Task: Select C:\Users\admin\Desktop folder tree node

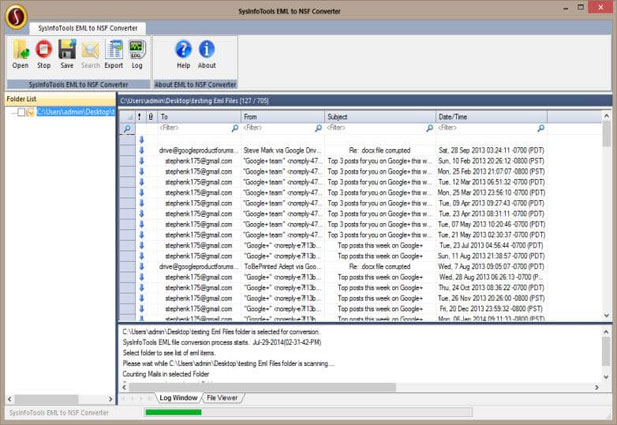Action: tap(76, 112)
